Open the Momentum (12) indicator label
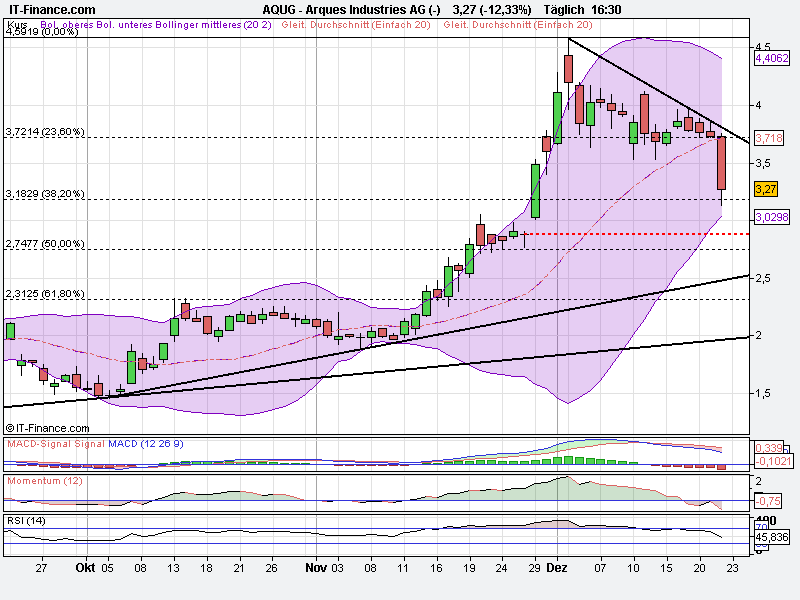800x600 pixels. (x=45, y=480)
